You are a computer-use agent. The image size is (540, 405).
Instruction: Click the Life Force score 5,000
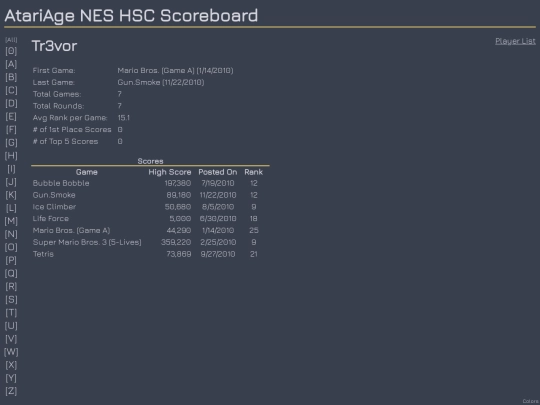[x=180, y=219]
